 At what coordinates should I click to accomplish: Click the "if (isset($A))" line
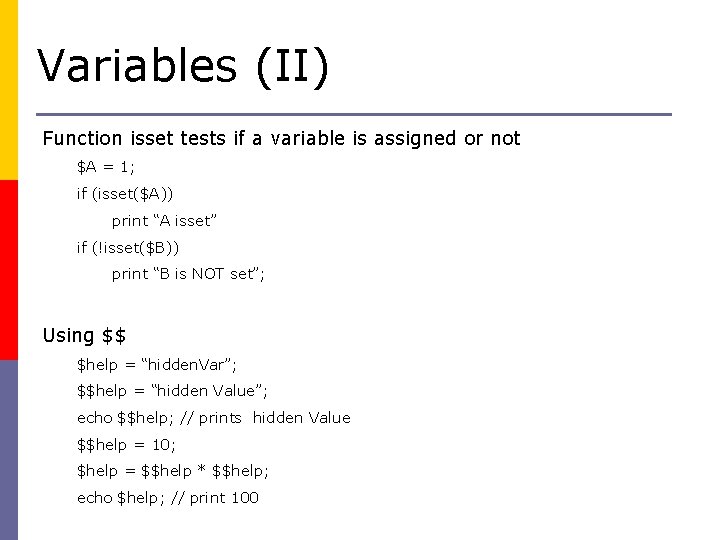[x=131, y=192]
